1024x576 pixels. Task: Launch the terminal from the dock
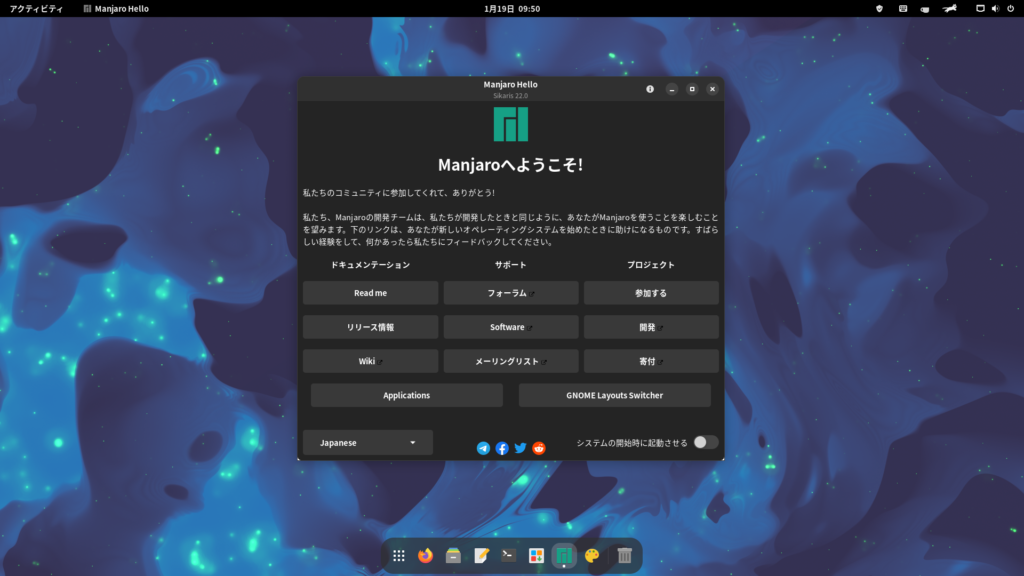[508, 555]
